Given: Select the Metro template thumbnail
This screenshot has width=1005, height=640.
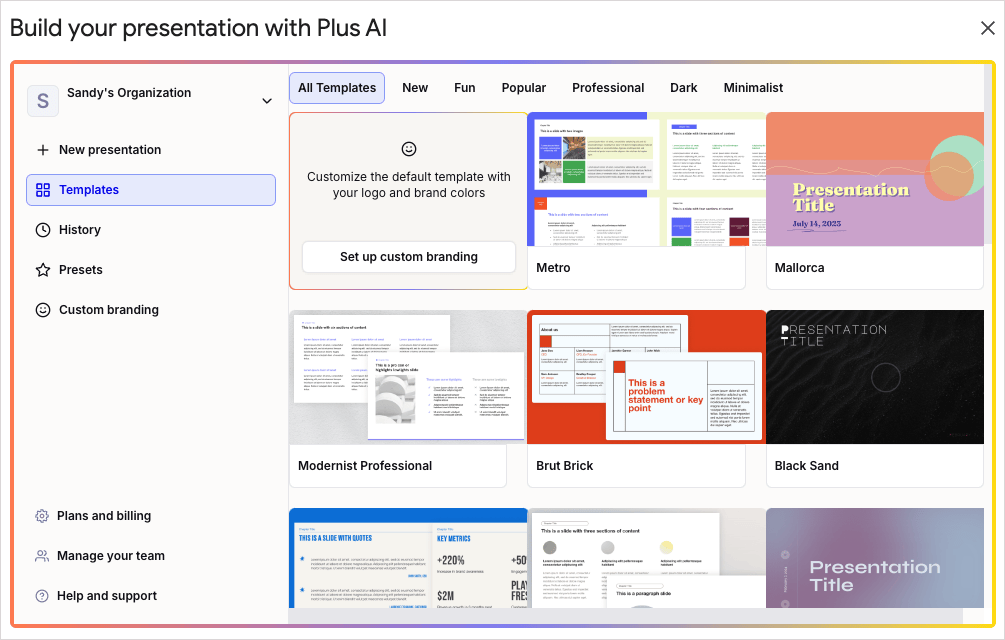Looking at the screenshot, I should pyautogui.click(x=647, y=179).
